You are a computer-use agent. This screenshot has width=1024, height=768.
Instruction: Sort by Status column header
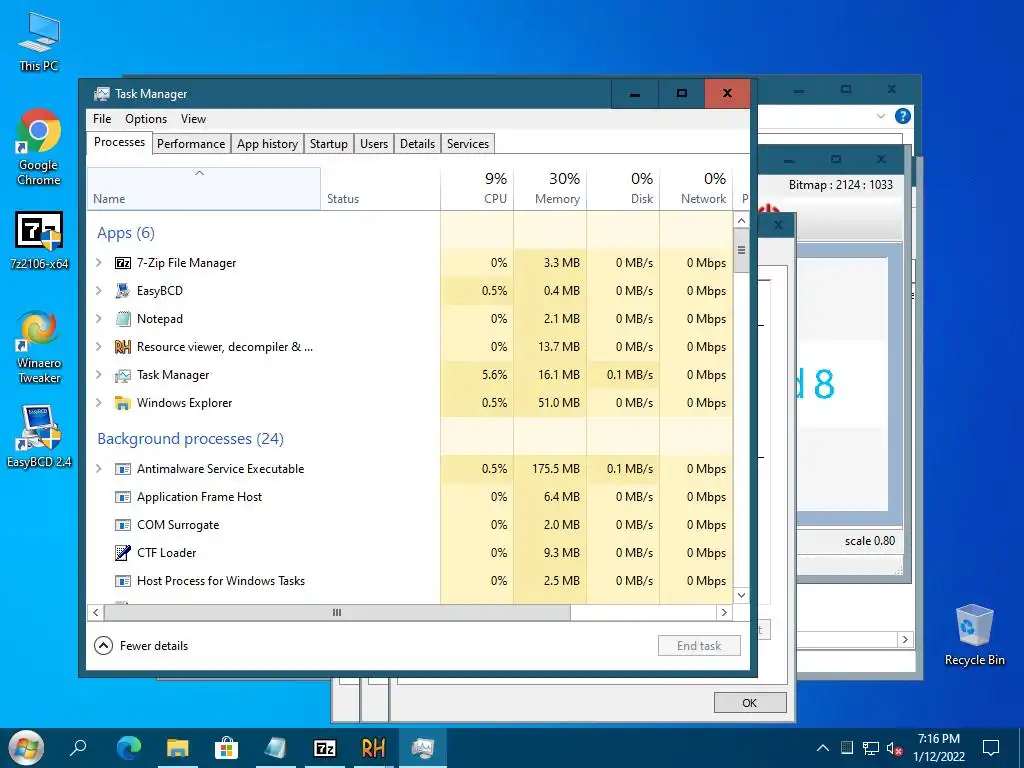[x=381, y=189]
